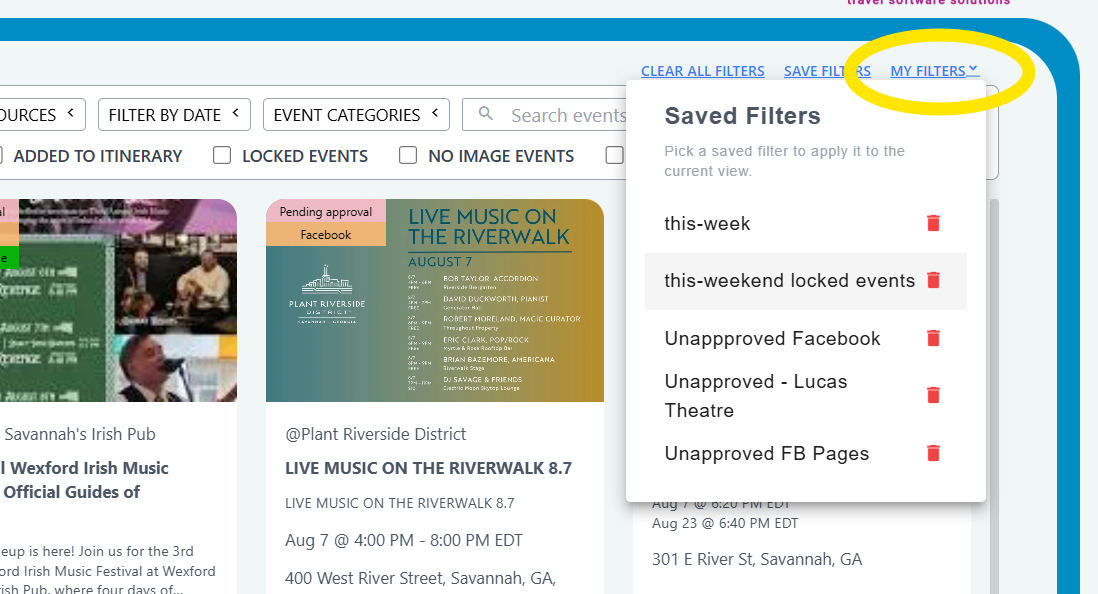Click the Save Filters link
The image size is (1098, 594).
tap(827, 71)
